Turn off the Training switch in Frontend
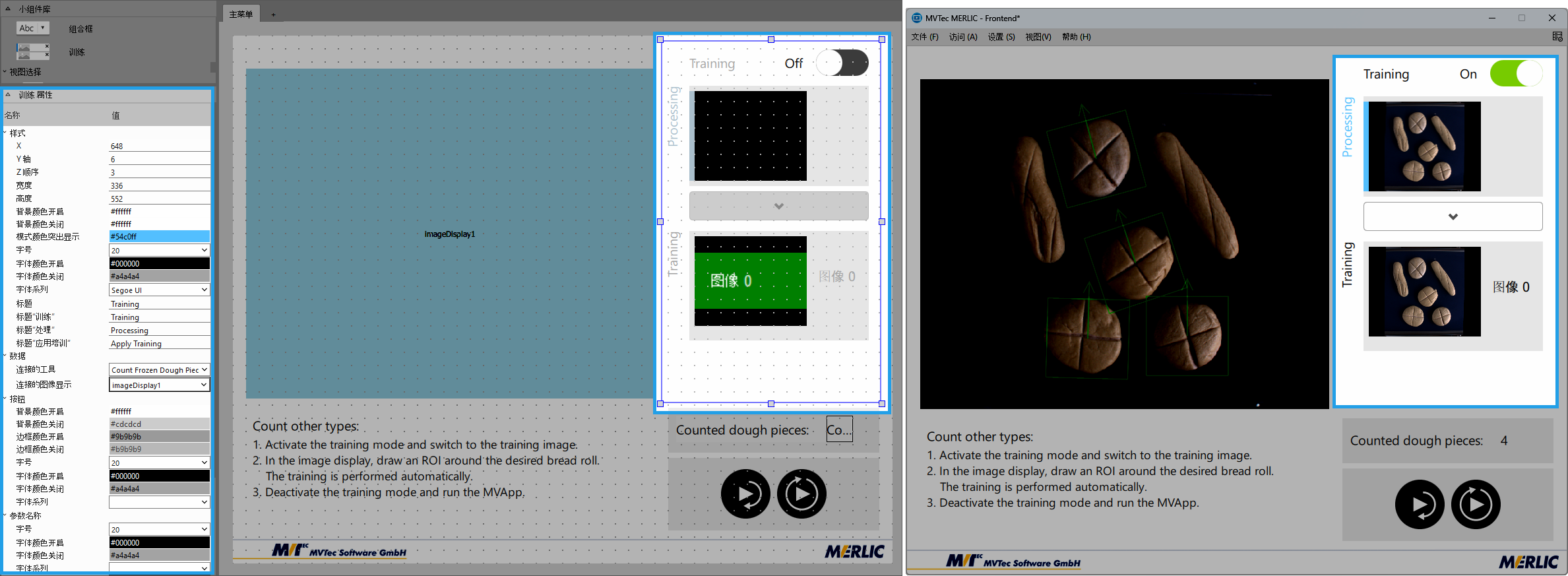This screenshot has height=576, width=1568. pos(1515,74)
